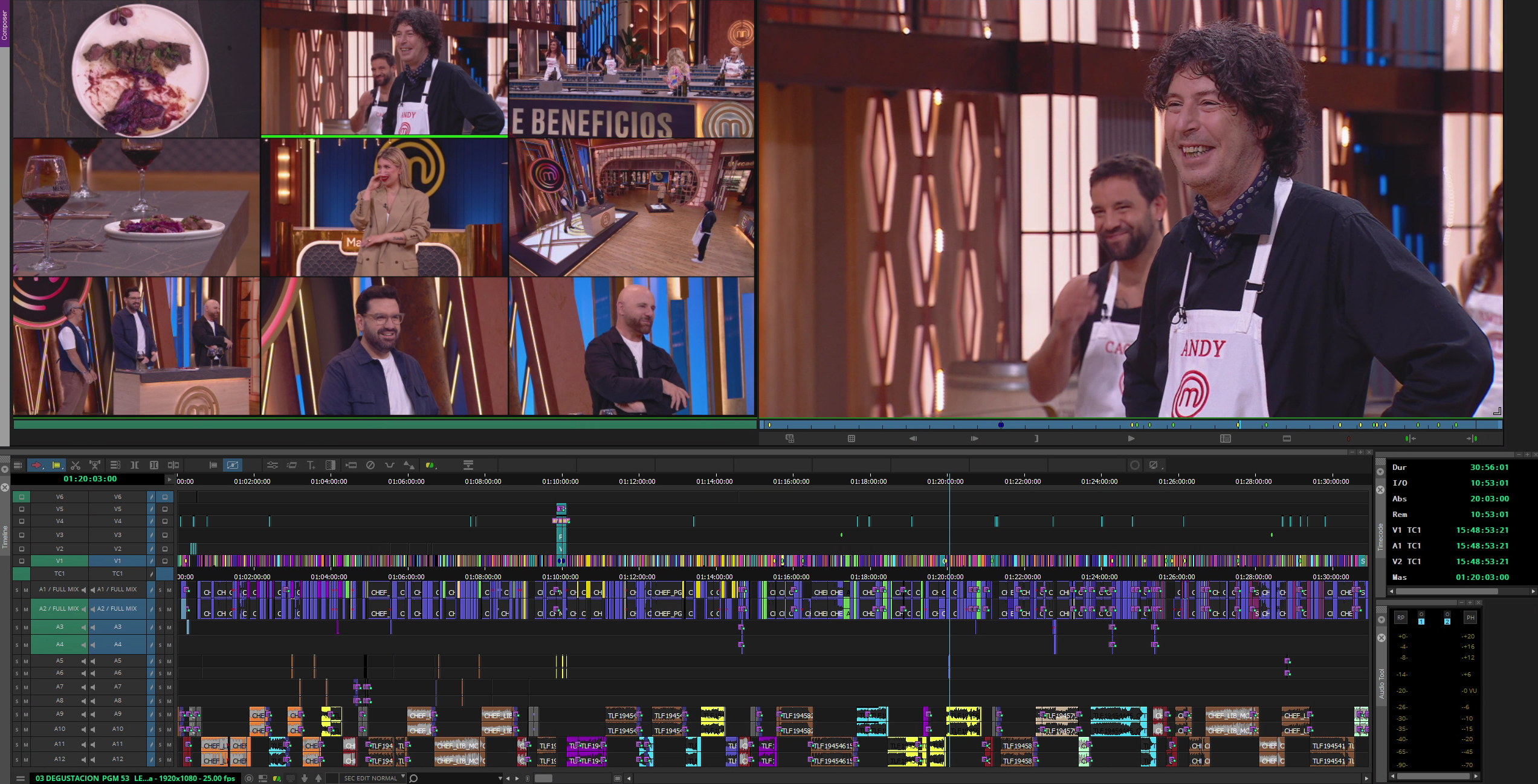Select the plated dish multicam angle
Viewport: 1538px width, 784px height.
[137, 68]
